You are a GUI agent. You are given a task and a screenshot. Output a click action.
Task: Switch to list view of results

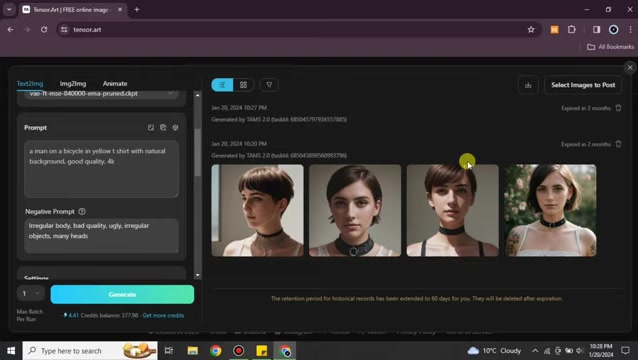(x=222, y=85)
